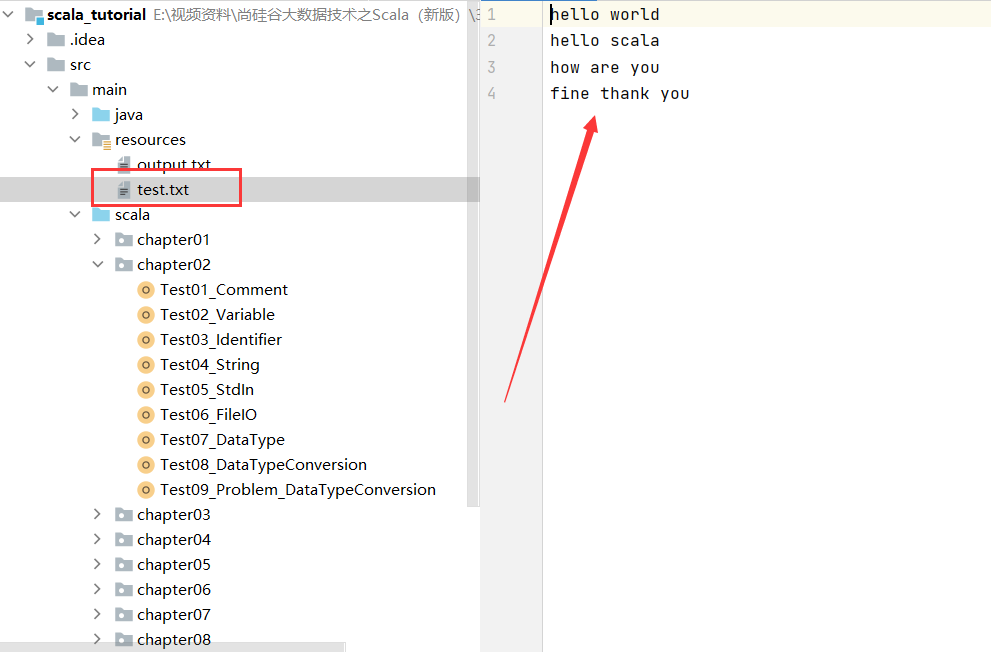
Task: Collapse the chapter02 package
Action: point(97,265)
